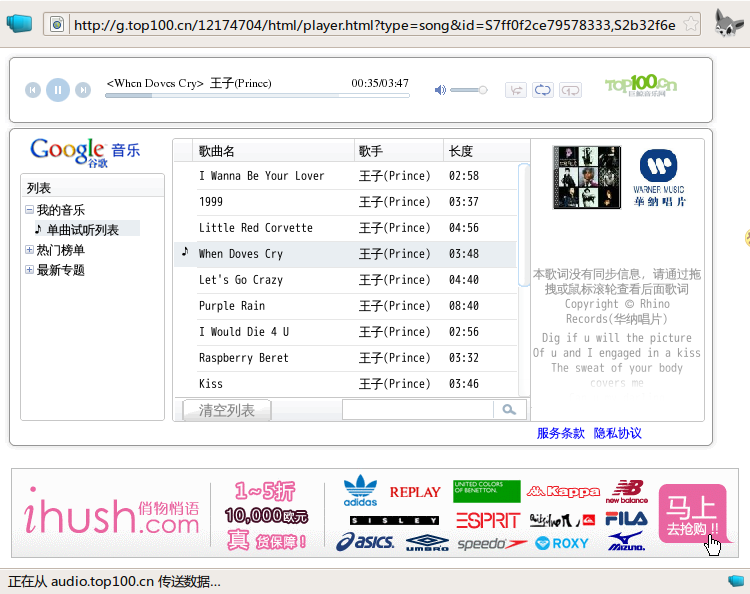750x594 pixels.
Task: Seek on the song progress bar
Action: (x=257, y=96)
